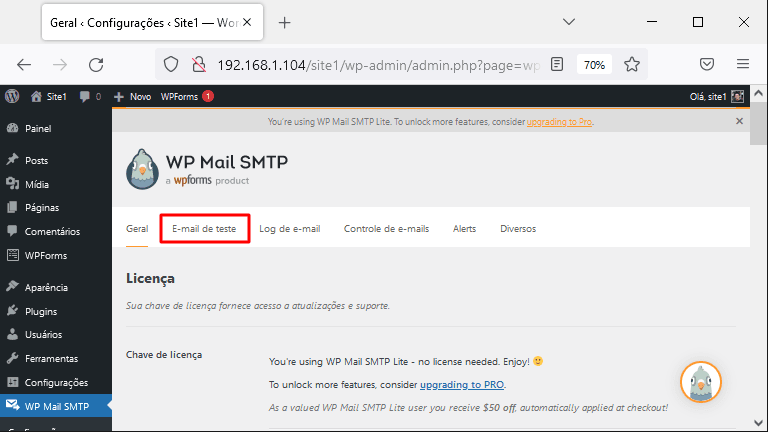
Task: Click the browser forward arrow
Action: pyautogui.click(x=60, y=65)
